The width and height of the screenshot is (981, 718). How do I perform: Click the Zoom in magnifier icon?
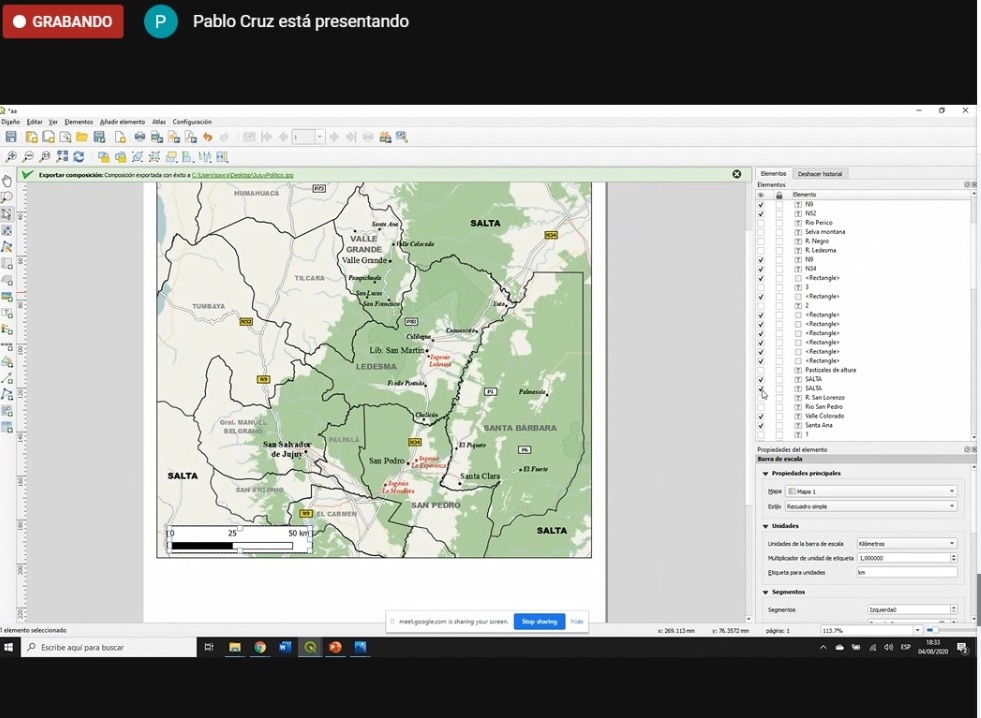pos(11,157)
